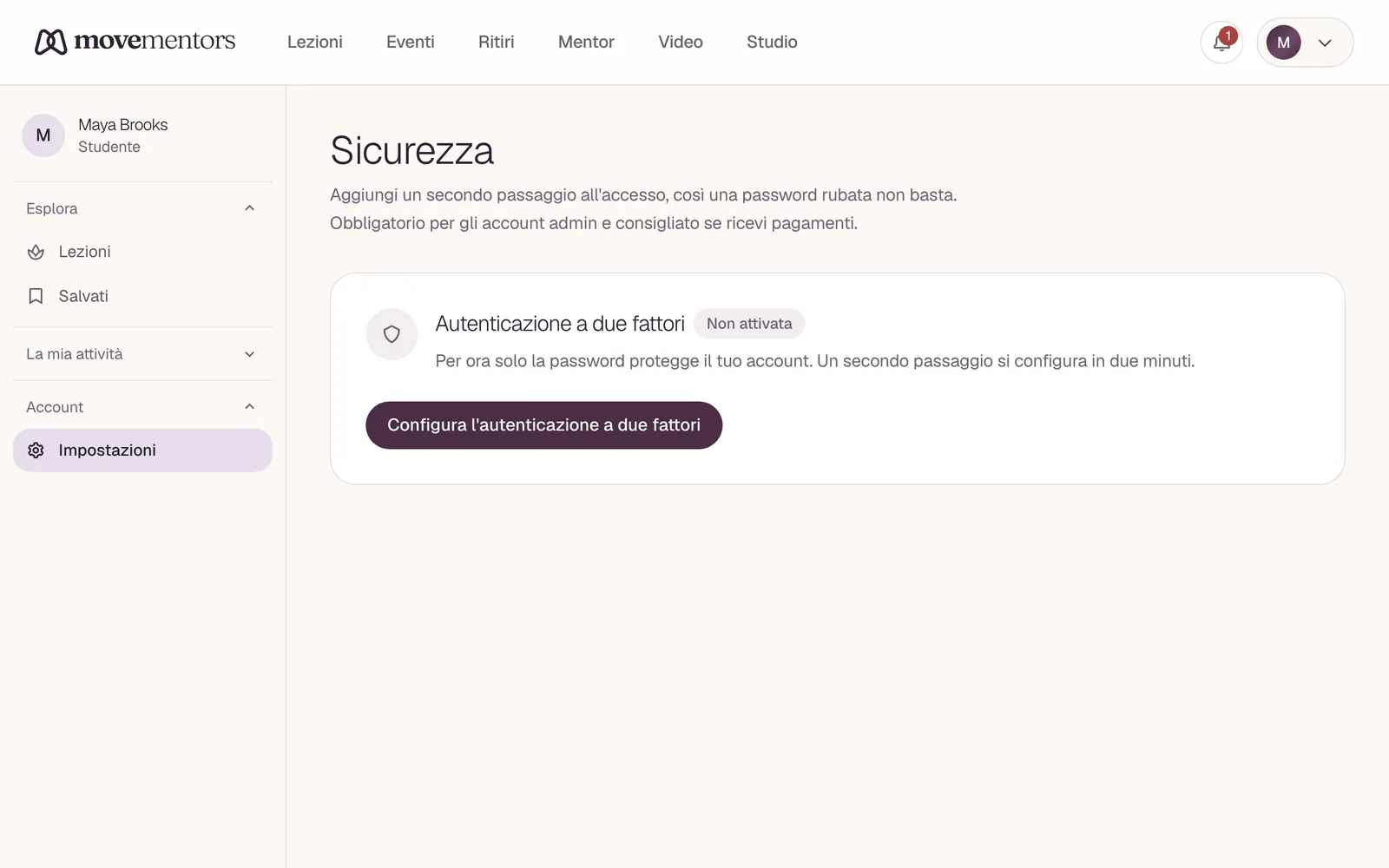Collapse the Esplora section
Screen dimensions: 1389x868
coord(142,208)
